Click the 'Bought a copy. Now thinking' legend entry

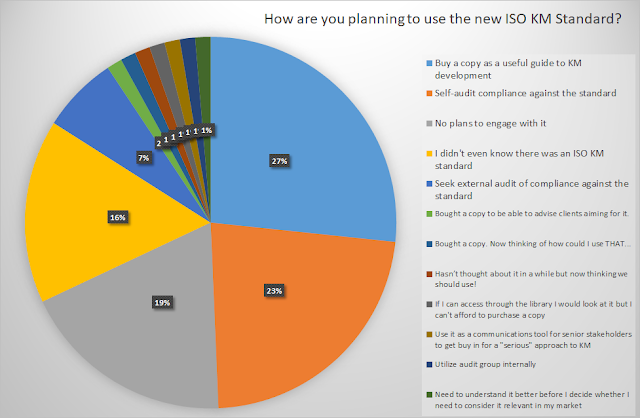(531, 246)
